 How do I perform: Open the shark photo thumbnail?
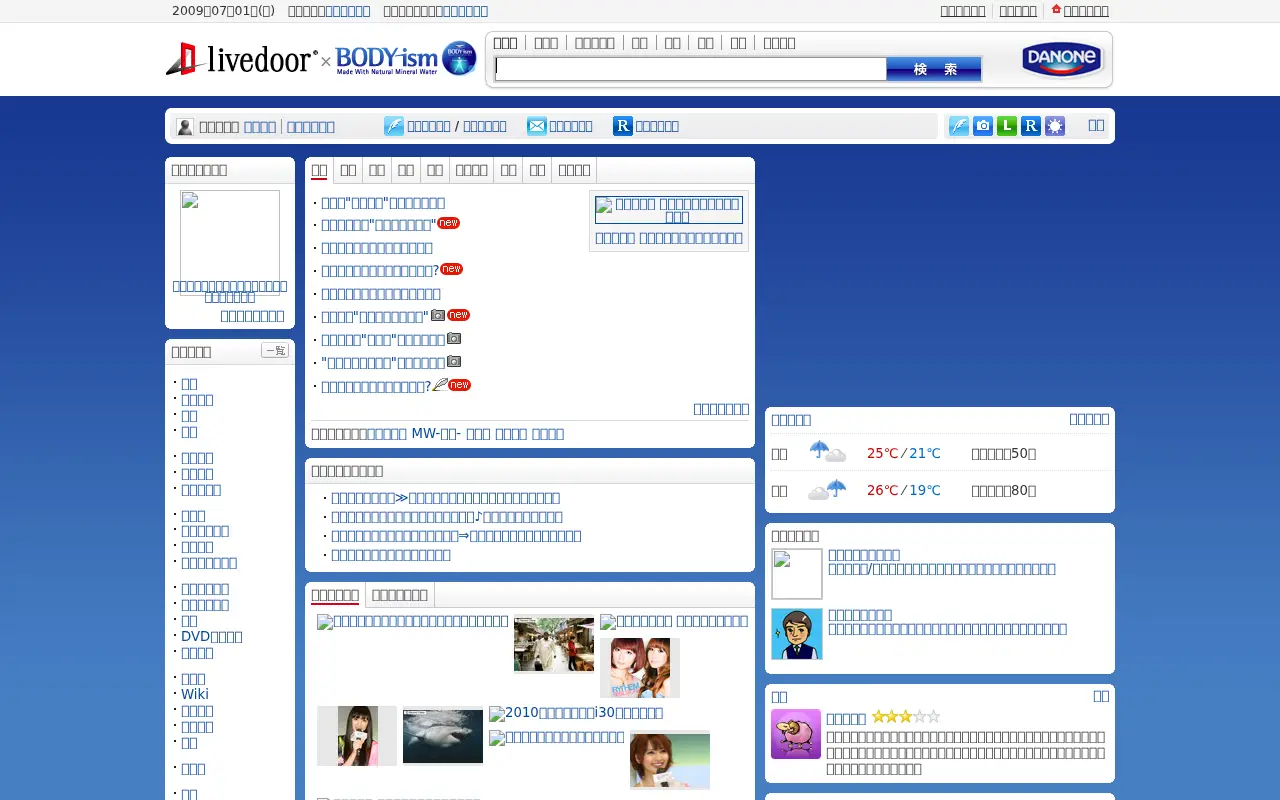[443, 736]
